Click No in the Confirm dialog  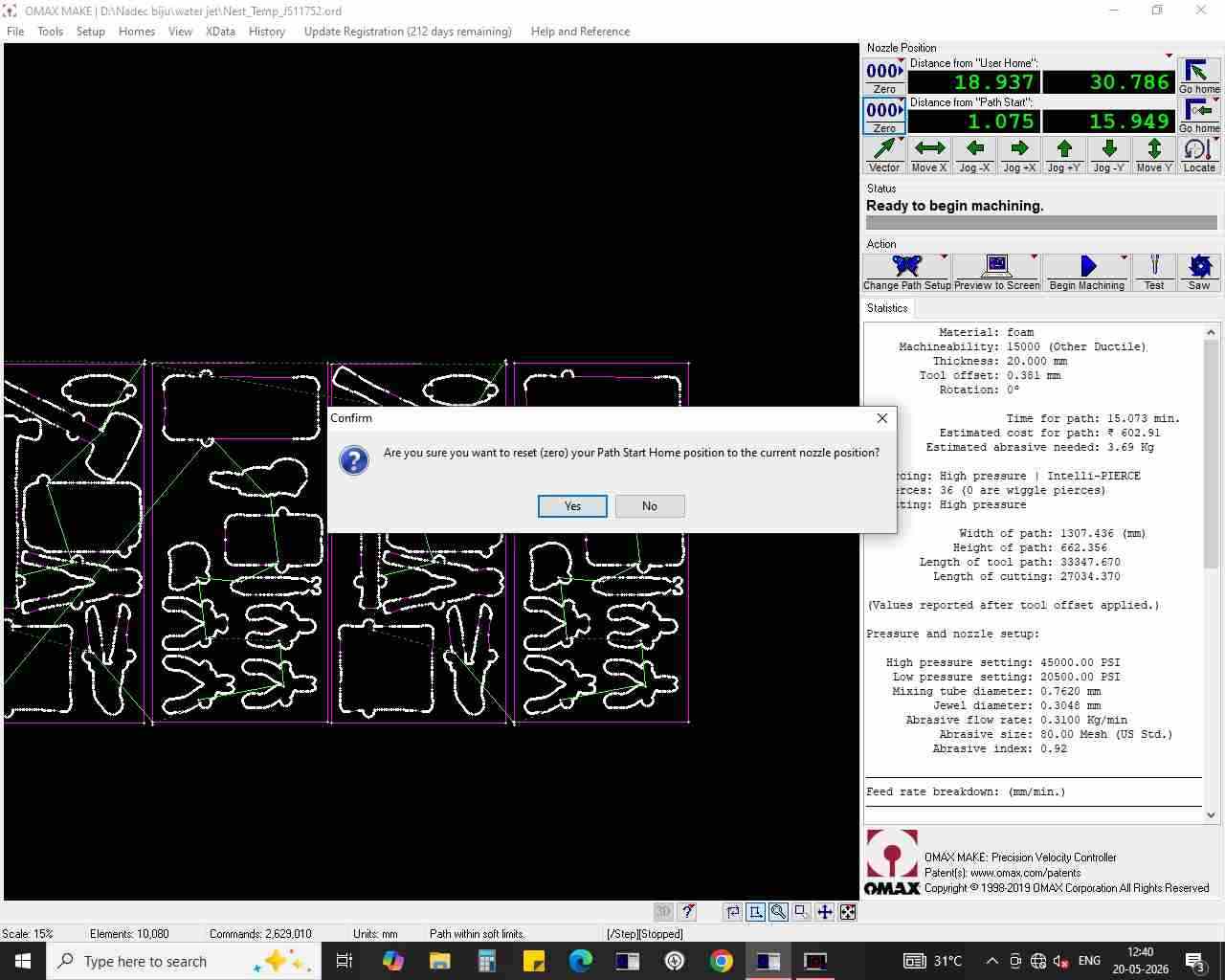(650, 506)
